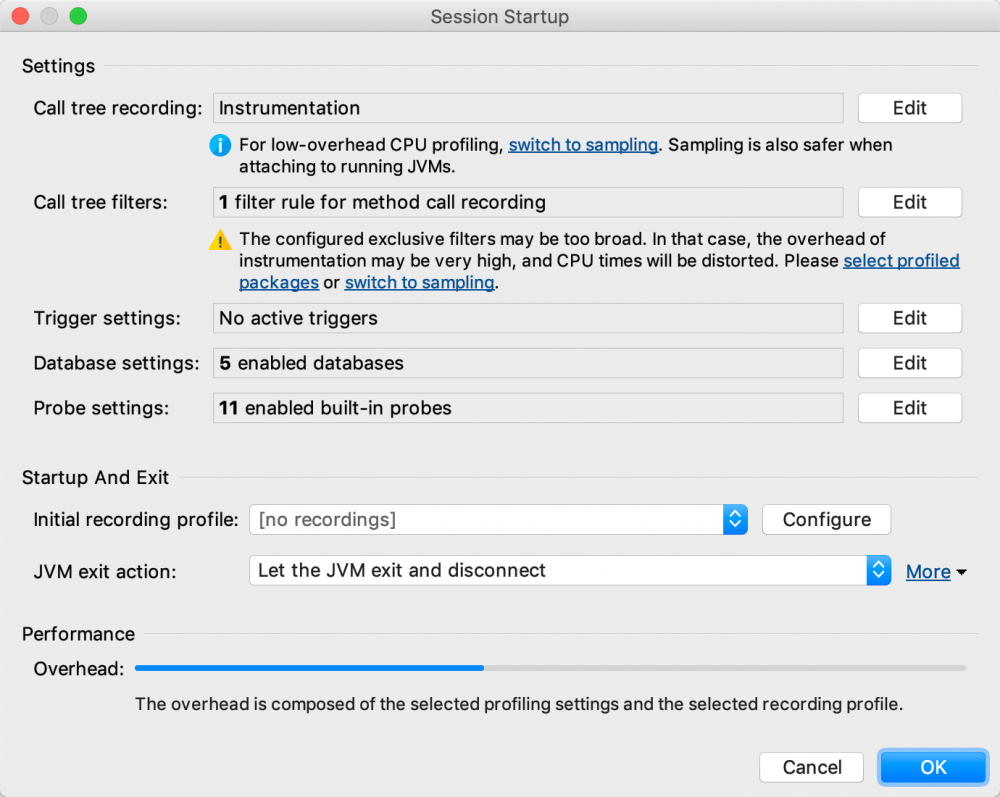Screen dimensions: 1000x797
Task: Edit the Call tree filters
Action: click(x=909, y=202)
